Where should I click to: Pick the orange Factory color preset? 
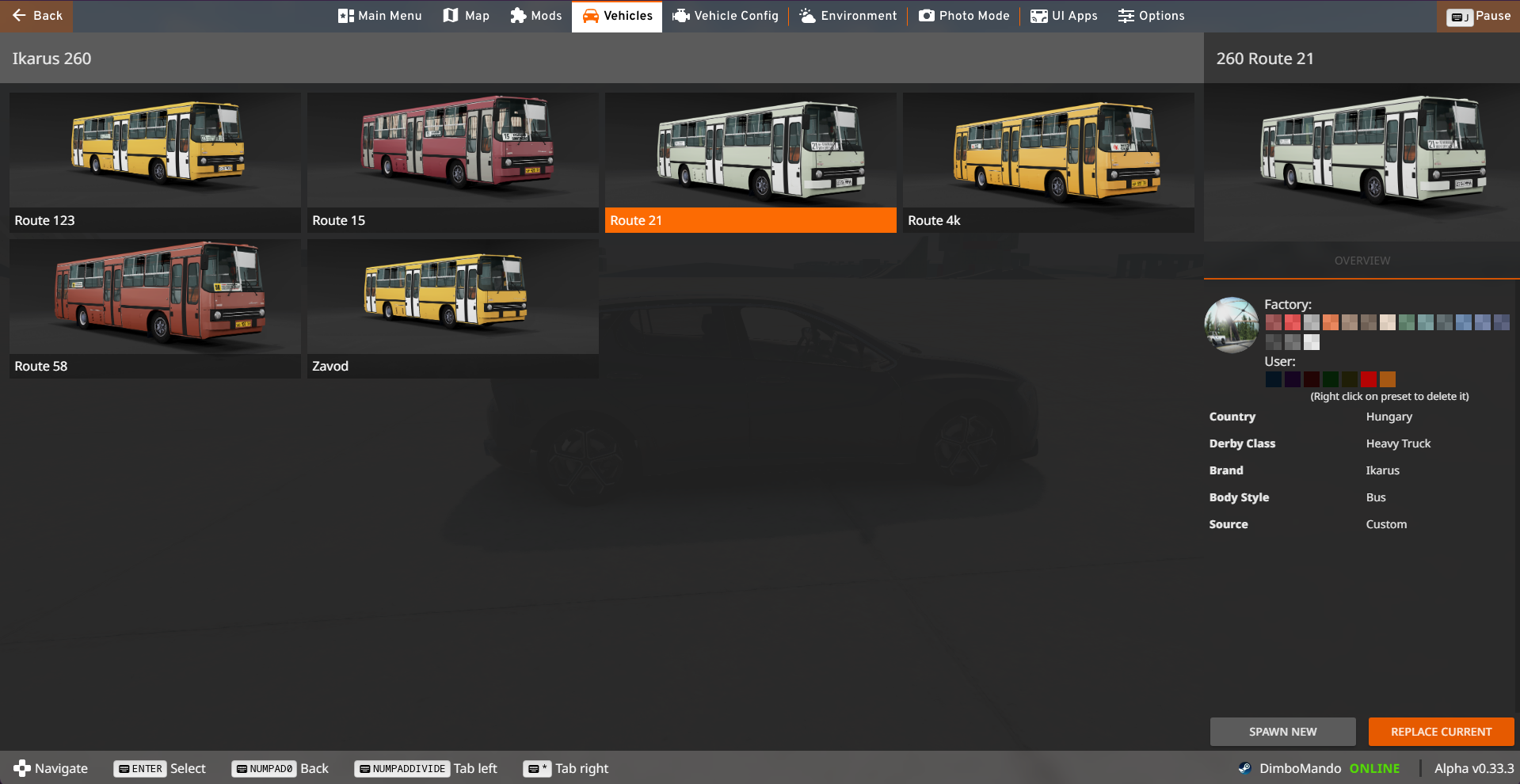1331,322
